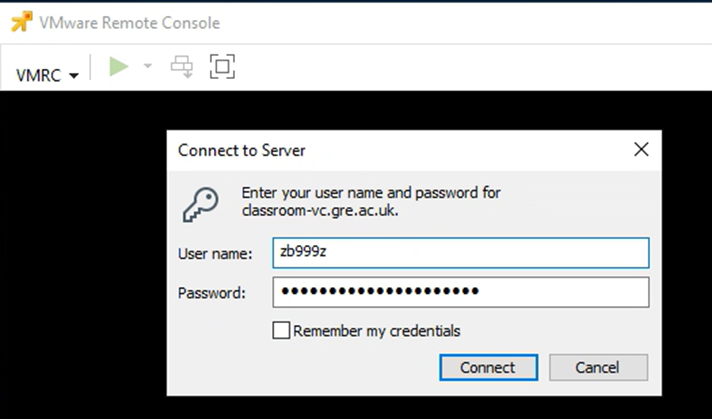Click the Send Ctrl+Alt+Del toolbar icon
The image size is (712, 419).
pos(182,67)
